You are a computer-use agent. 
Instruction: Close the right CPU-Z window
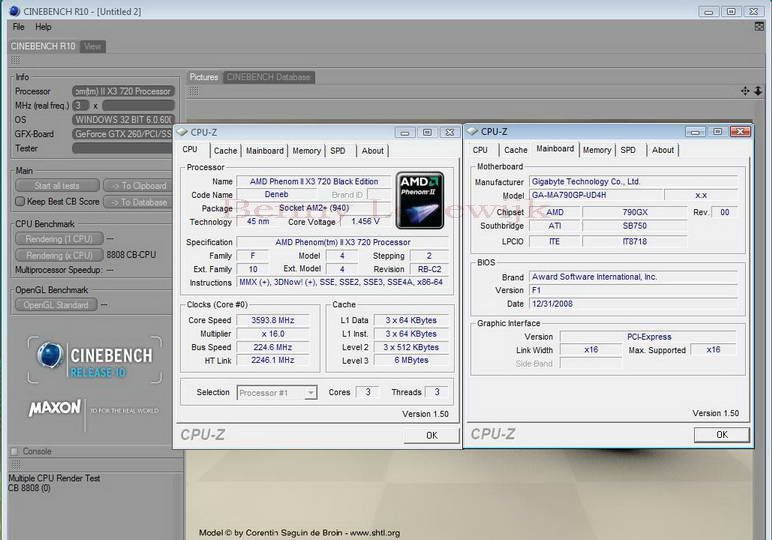tap(740, 131)
